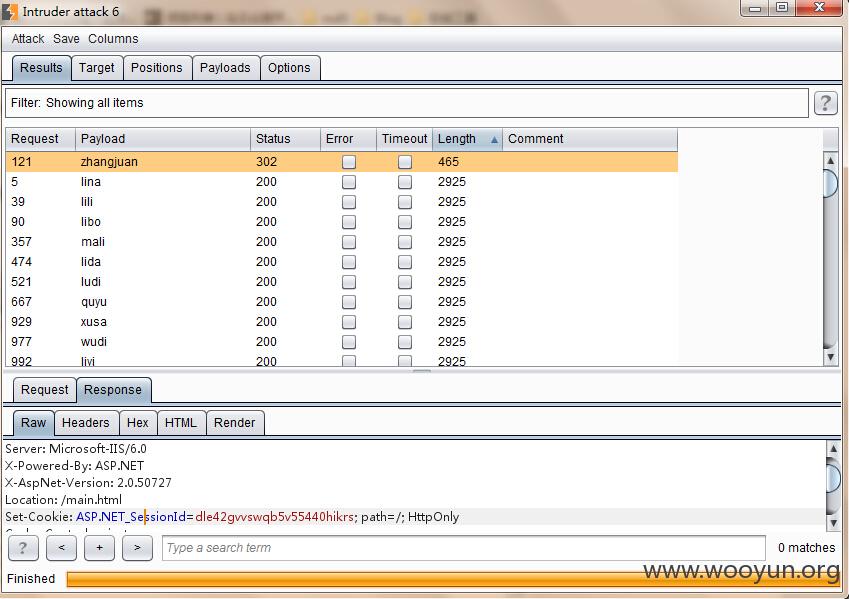This screenshot has width=849, height=599.
Task: Tick Timeout checkbox for lili row
Action: 404,202
